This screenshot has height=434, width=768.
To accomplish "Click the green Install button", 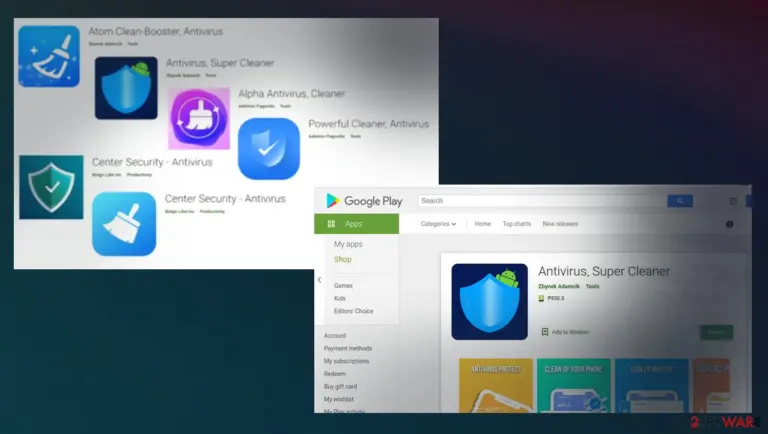I will point(717,332).
